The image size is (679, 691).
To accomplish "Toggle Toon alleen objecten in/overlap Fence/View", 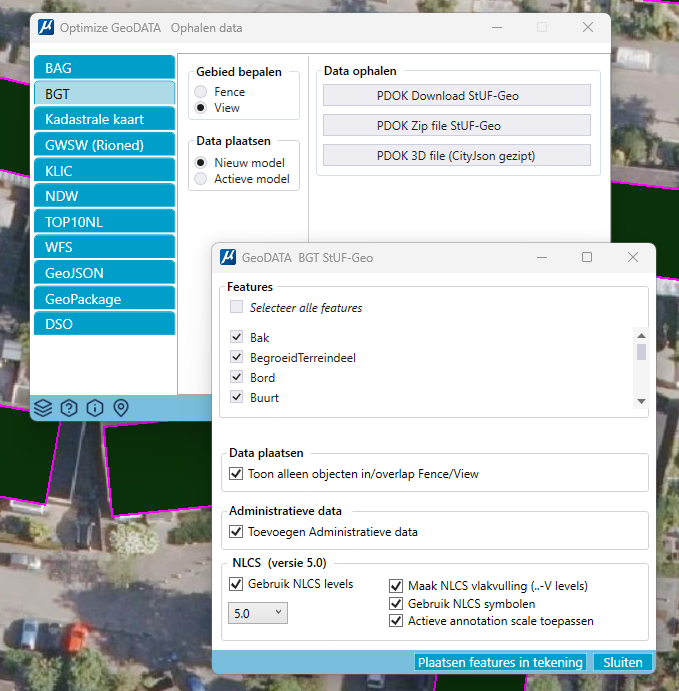I will tap(236, 474).
